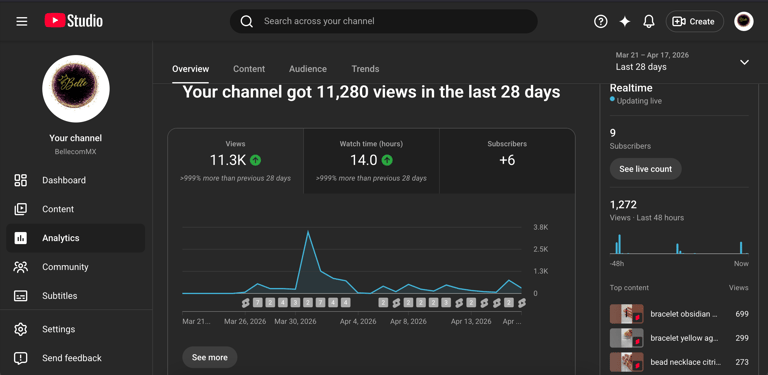Screen dimensions: 768x375
Task: Open the bead necklace citri... video thumbnail
Action: click(x=626, y=362)
